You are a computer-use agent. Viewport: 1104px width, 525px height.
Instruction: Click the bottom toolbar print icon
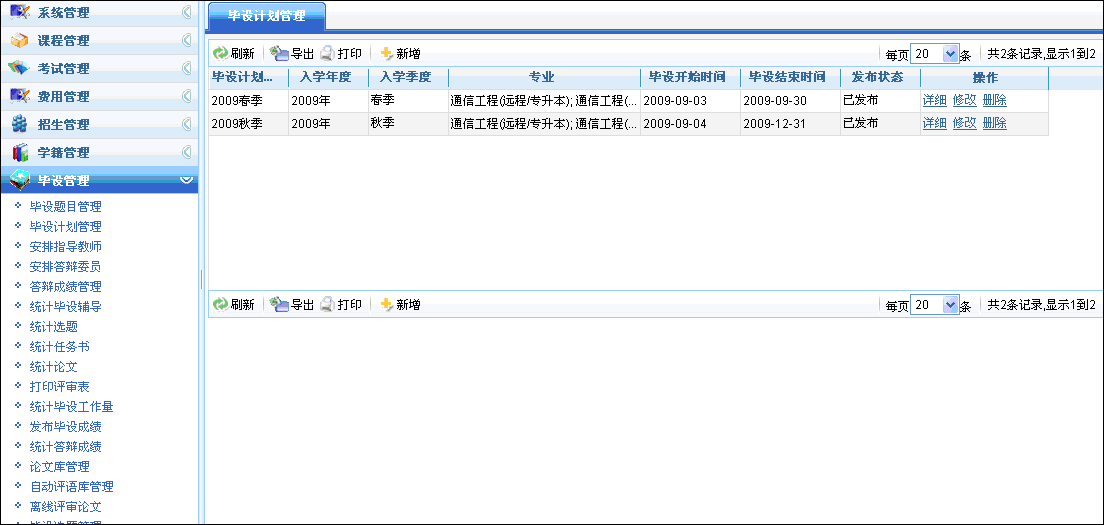(x=327, y=305)
